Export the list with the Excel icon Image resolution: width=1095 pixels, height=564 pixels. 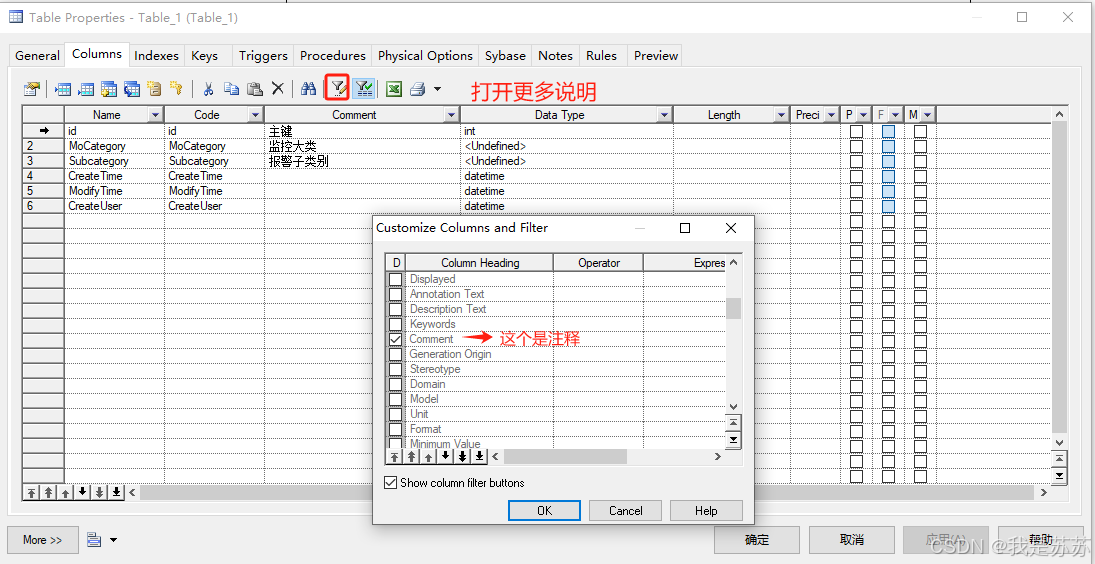point(394,89)
